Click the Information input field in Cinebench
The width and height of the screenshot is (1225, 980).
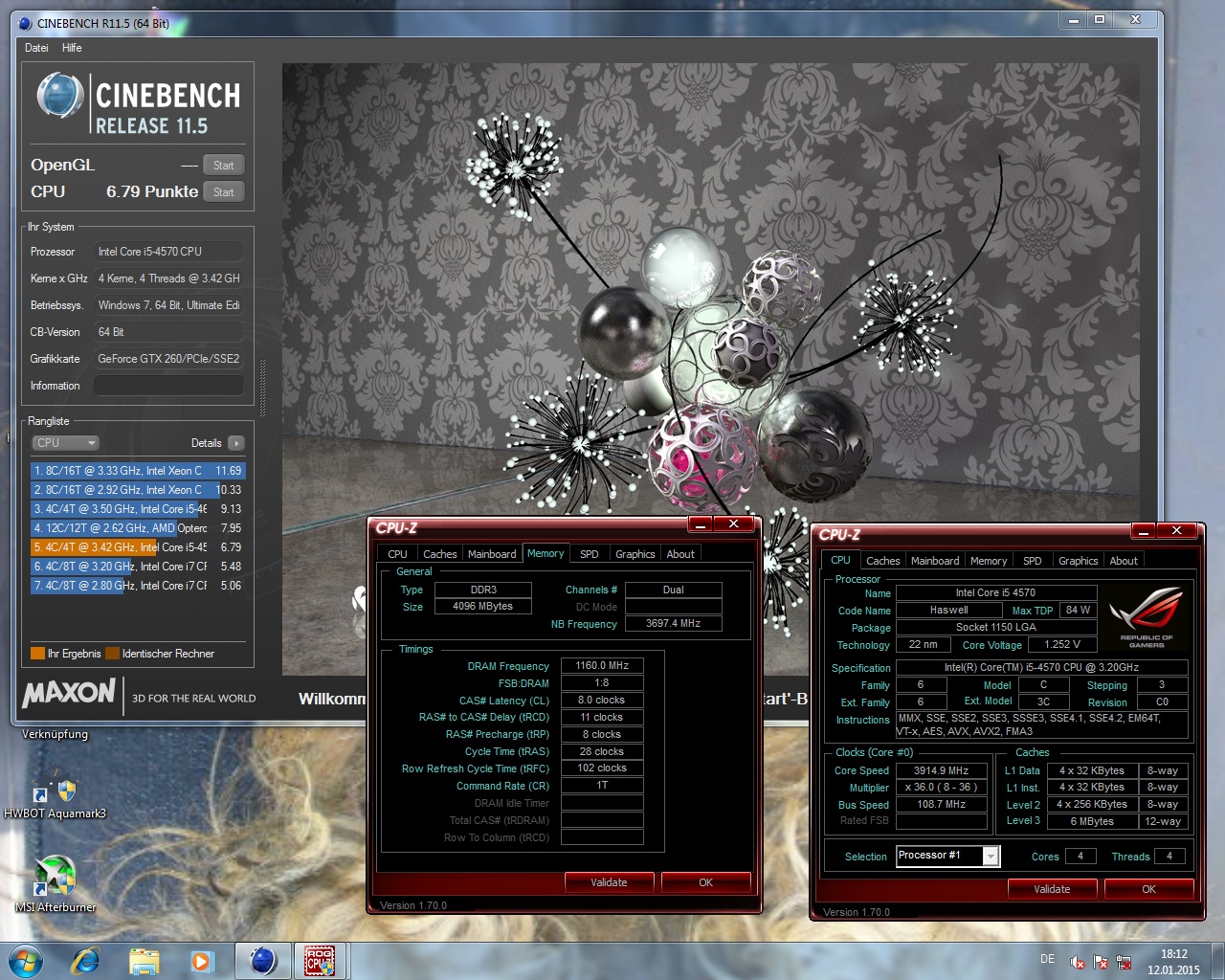pyautogui.click(x=168, y=386)
